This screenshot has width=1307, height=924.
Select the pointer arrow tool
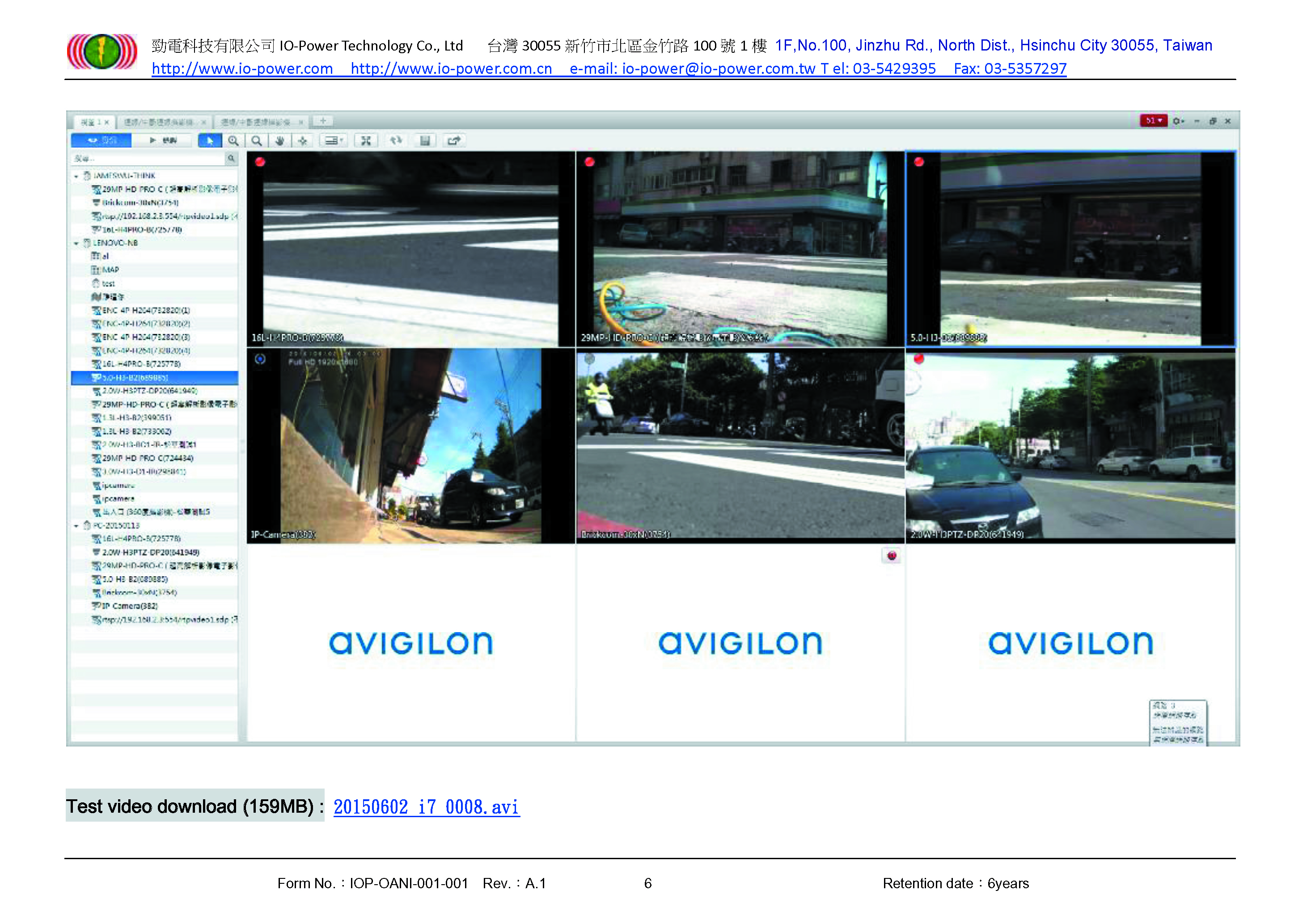click(209, 140)
